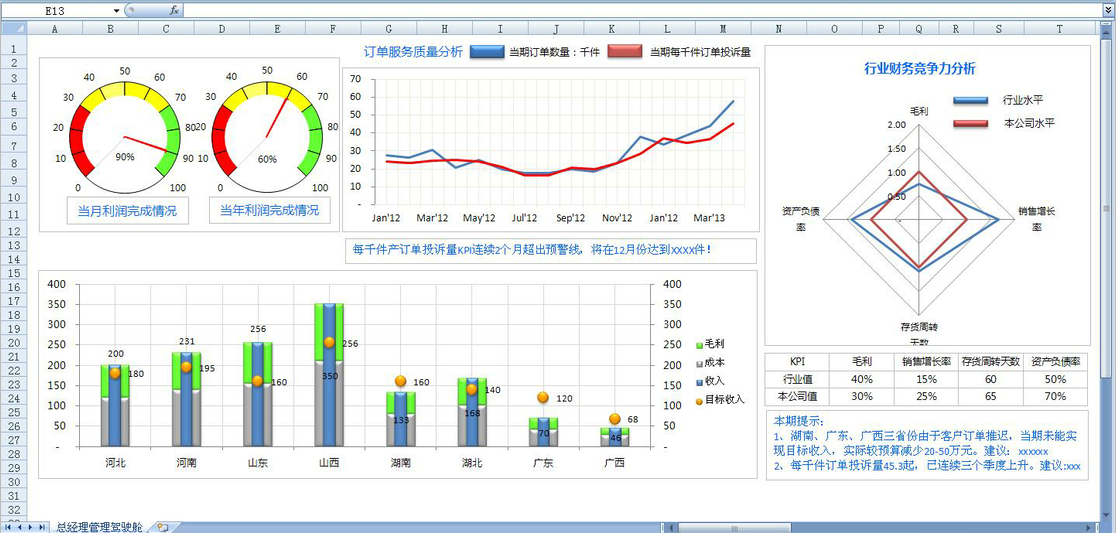Click the 90% monthly profit gauge chart
The width and height of the screenshot is (1116, 533).
[x=125, y=137]
